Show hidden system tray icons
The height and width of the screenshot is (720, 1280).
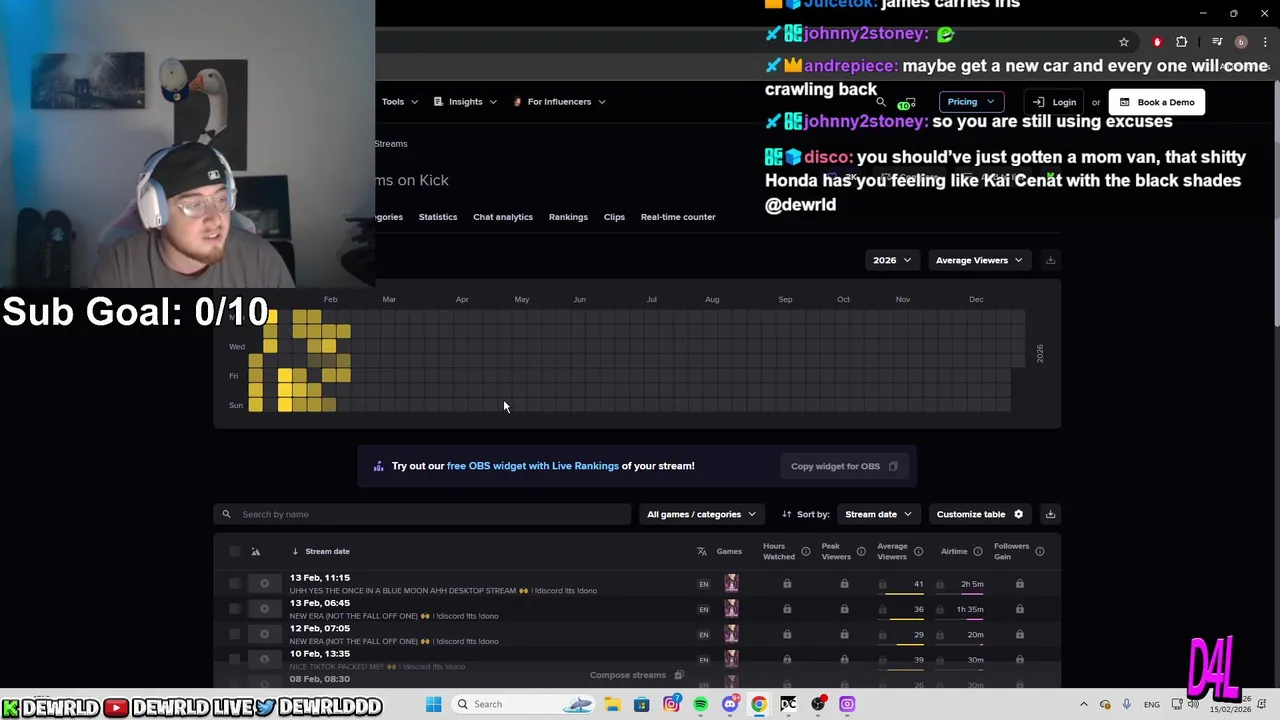pyautogui.click(x=1083, y=704)
